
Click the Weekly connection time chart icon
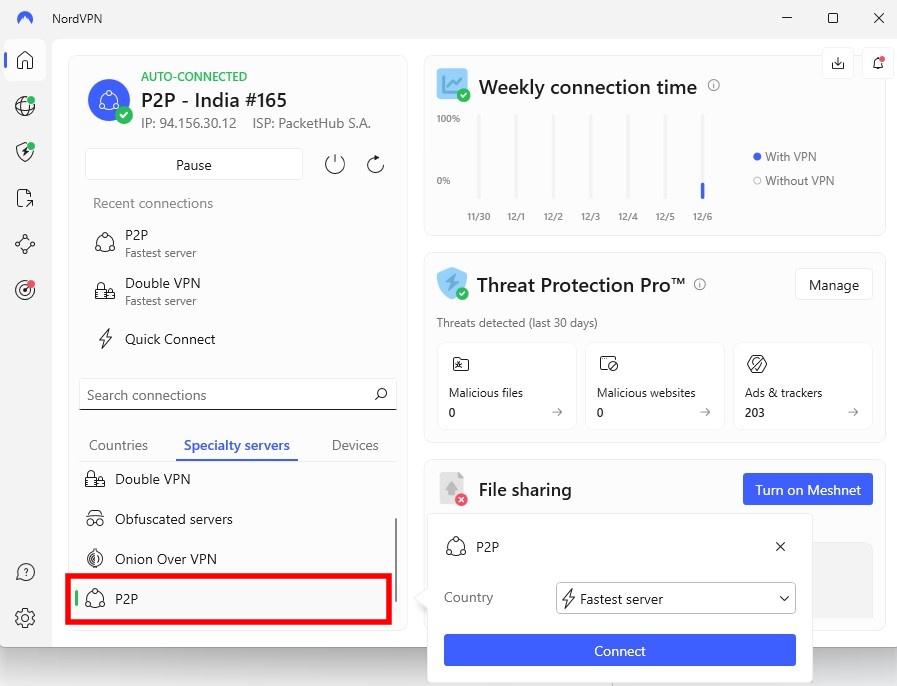tap(453, 85)
